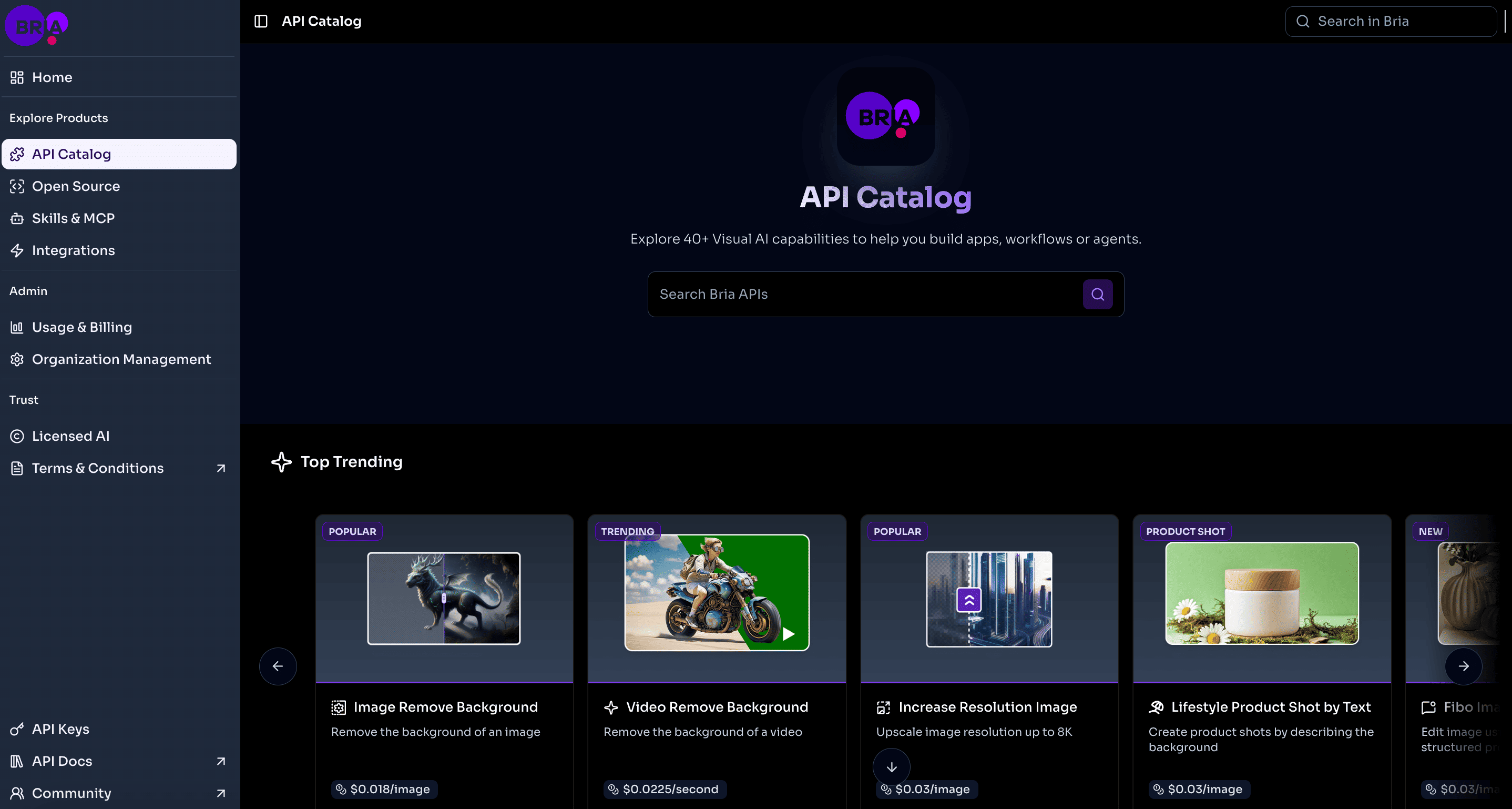Screen dimensions: 1512x809
Task: Click the Organization Management gear icon
Action: coord(17,359)
